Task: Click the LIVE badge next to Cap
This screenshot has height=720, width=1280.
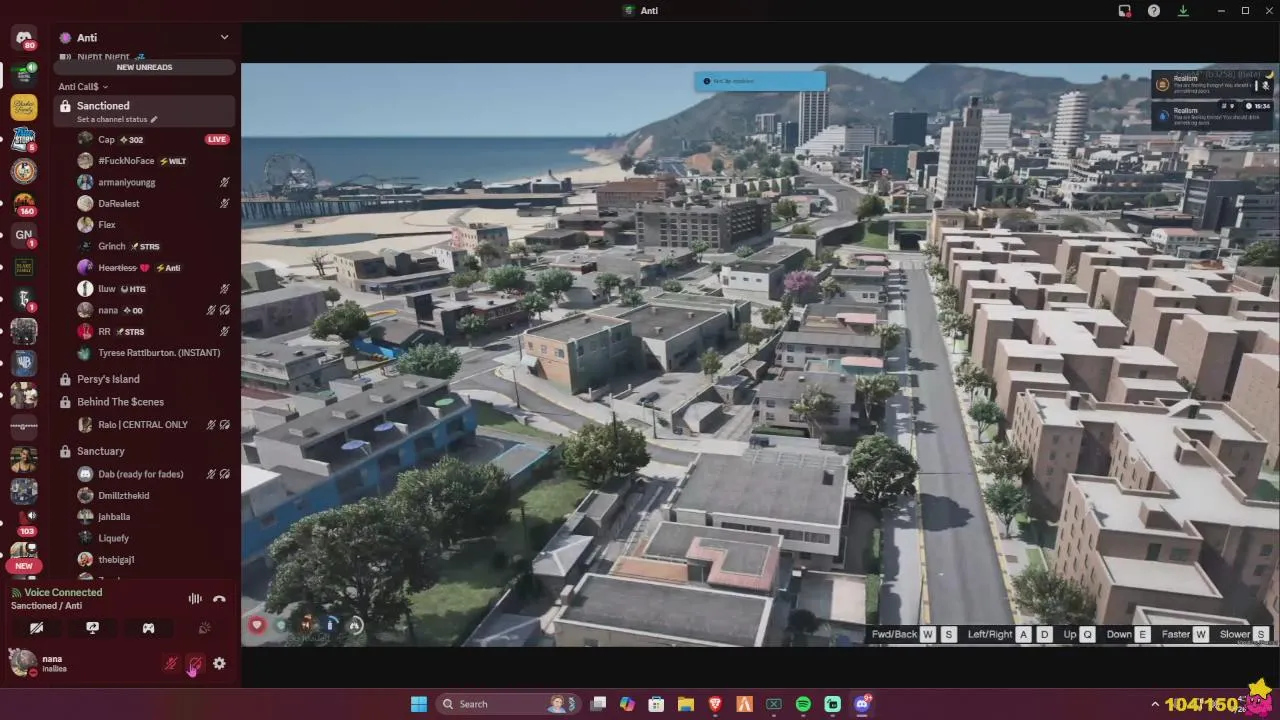Action: point(216,139)
